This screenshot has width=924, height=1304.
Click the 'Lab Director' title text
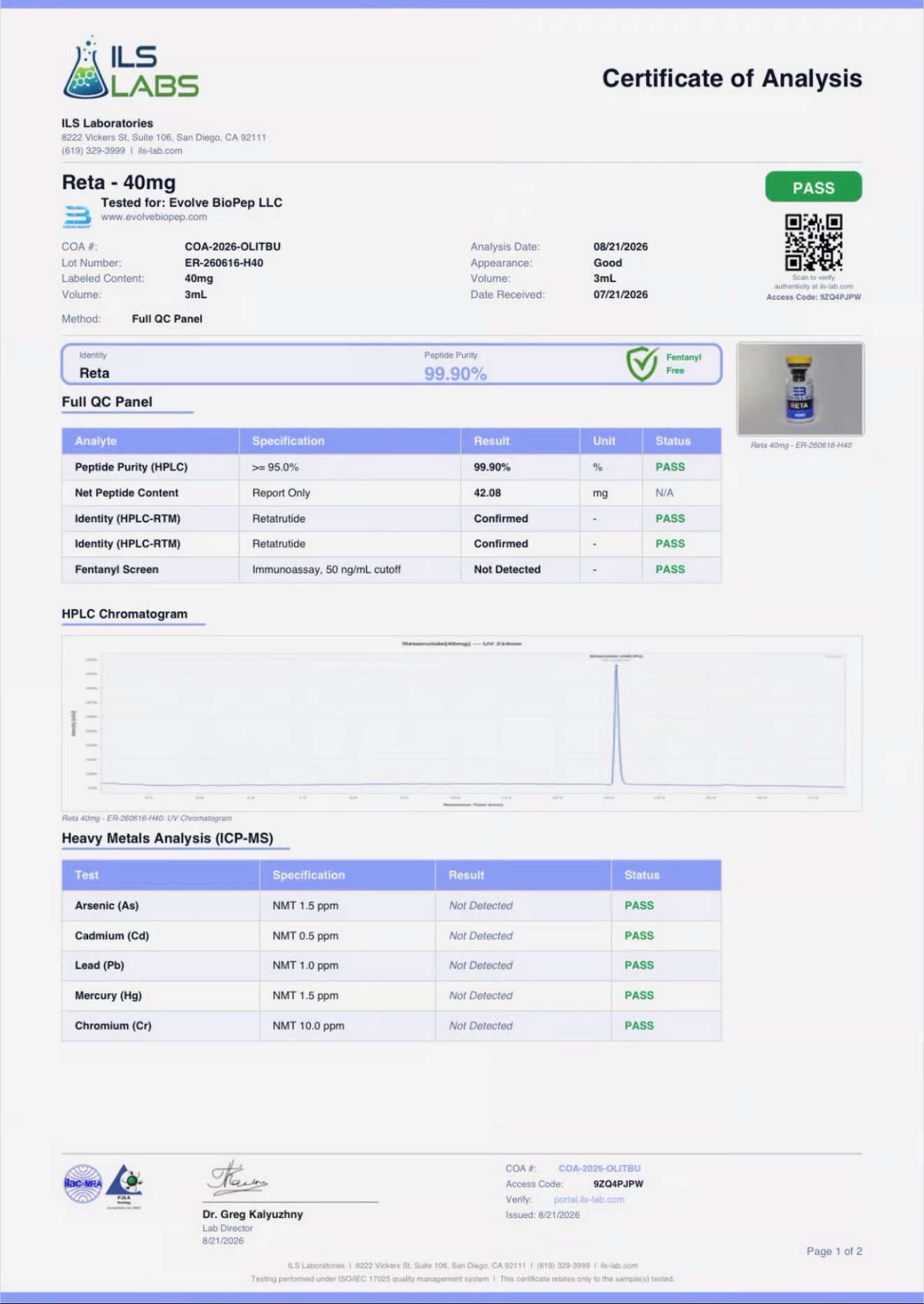(x=227, y=1228)
